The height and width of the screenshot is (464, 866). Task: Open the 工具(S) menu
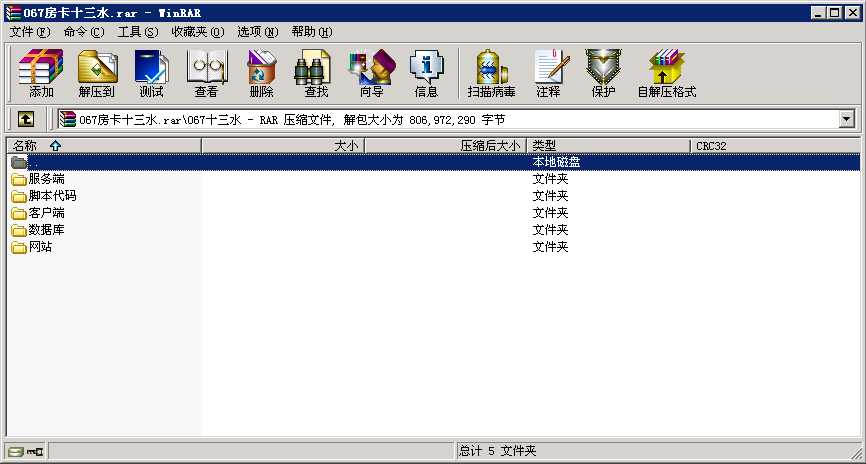[138, 32]
